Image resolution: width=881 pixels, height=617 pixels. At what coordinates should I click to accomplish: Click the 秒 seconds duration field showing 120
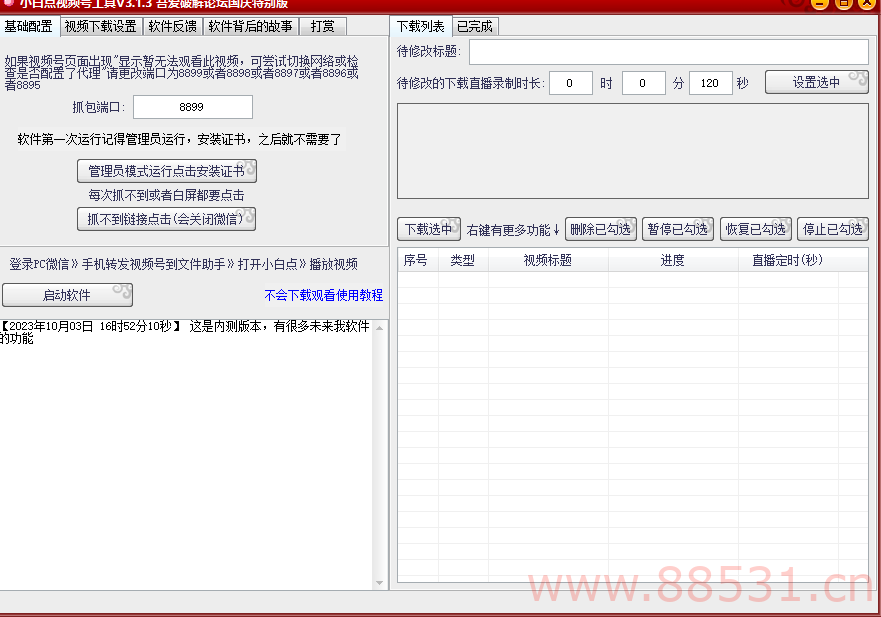[710, 83]
